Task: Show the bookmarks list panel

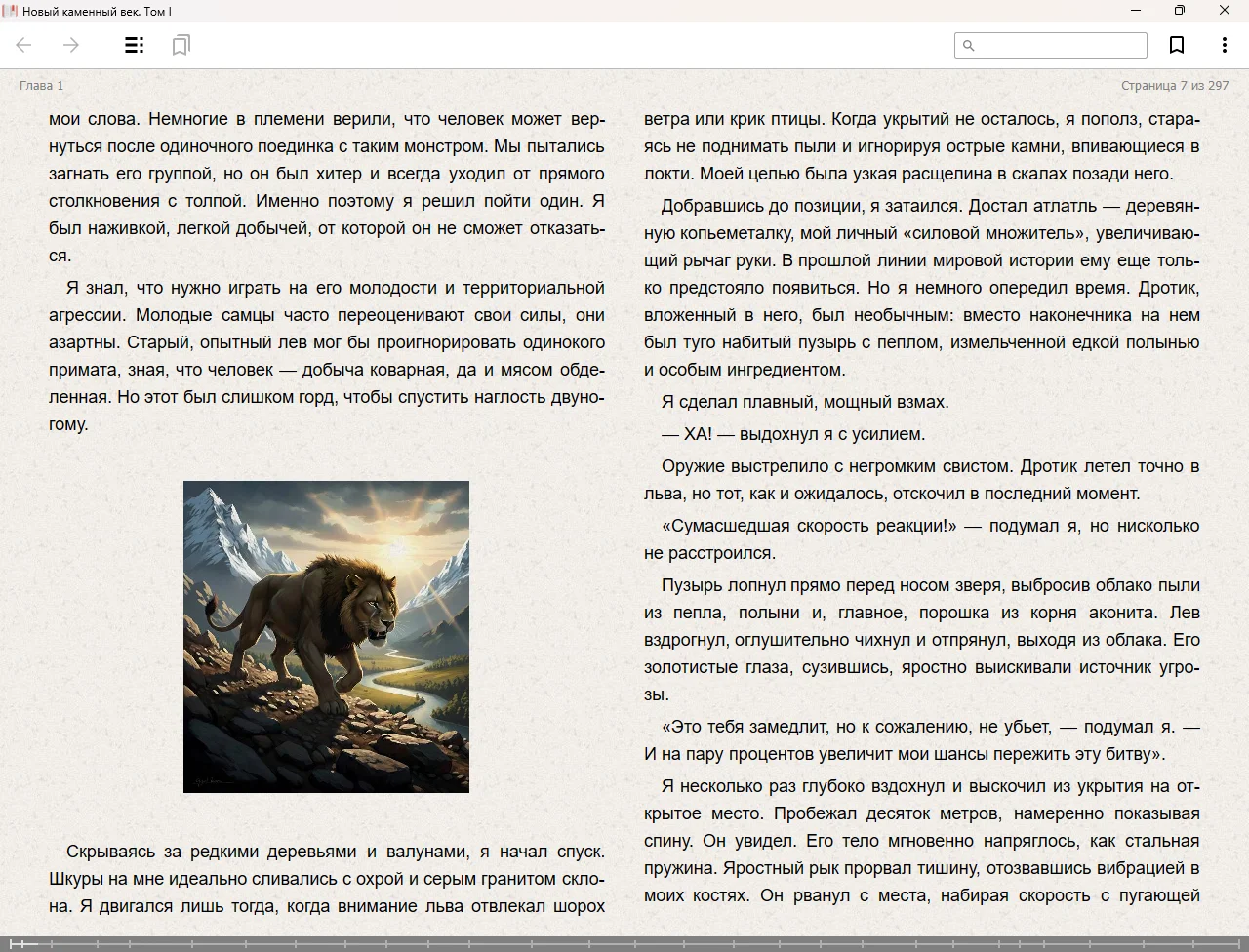Action: 181,45
